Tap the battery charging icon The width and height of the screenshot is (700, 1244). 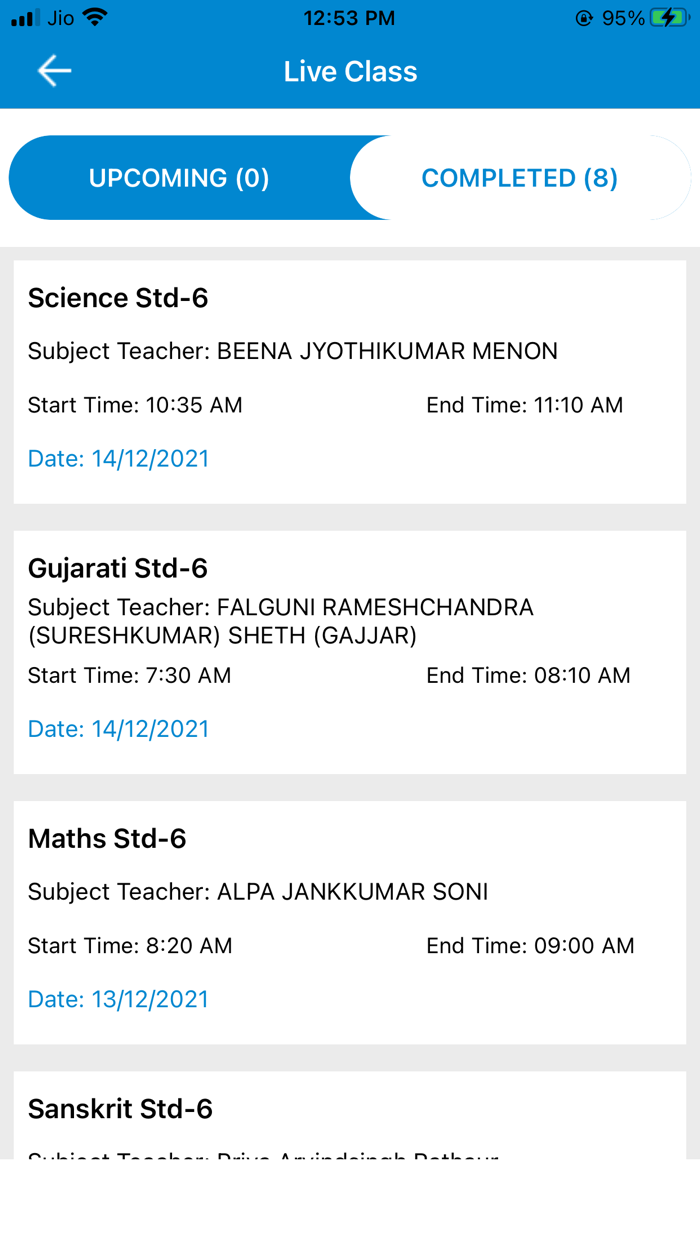(668, 17)
